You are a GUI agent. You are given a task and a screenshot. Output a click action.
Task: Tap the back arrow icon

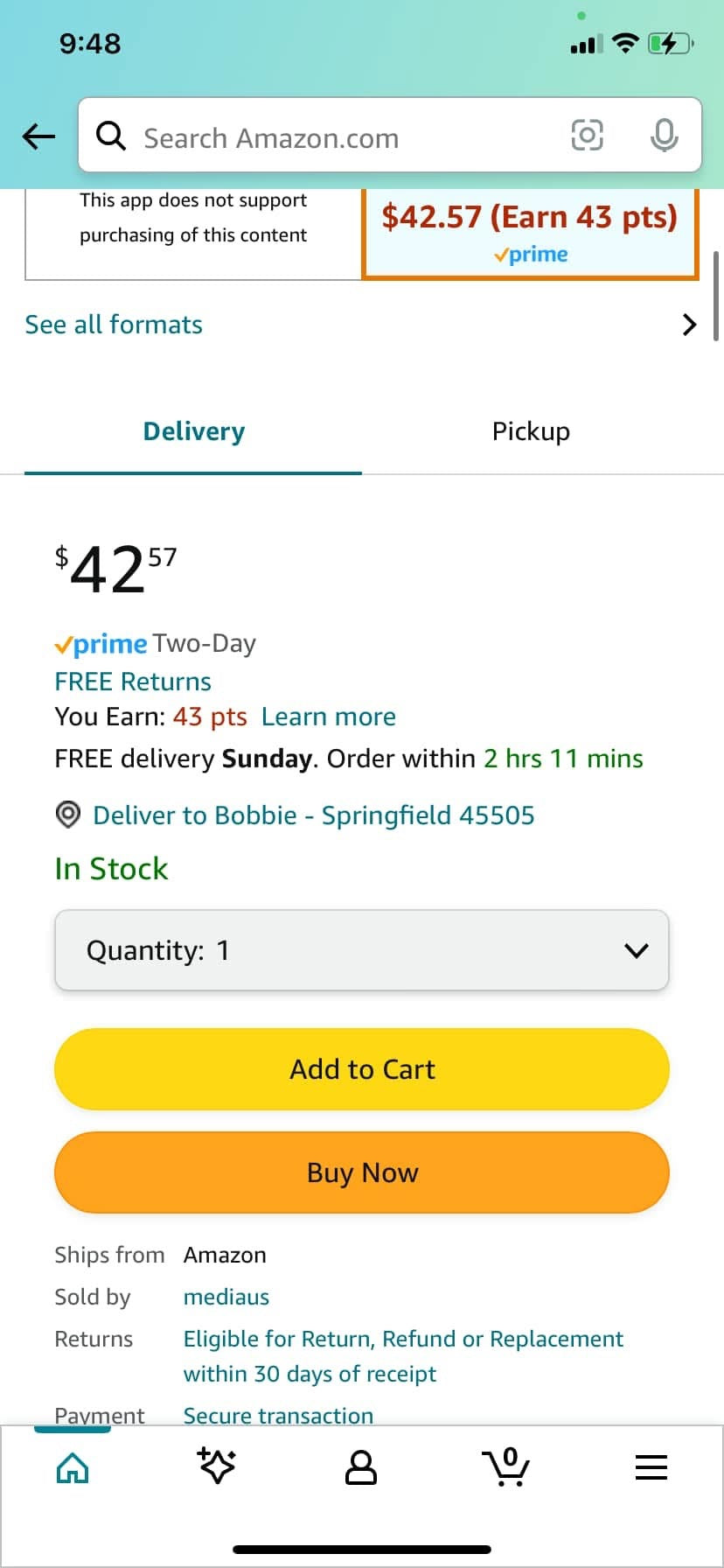pos(38,136)
